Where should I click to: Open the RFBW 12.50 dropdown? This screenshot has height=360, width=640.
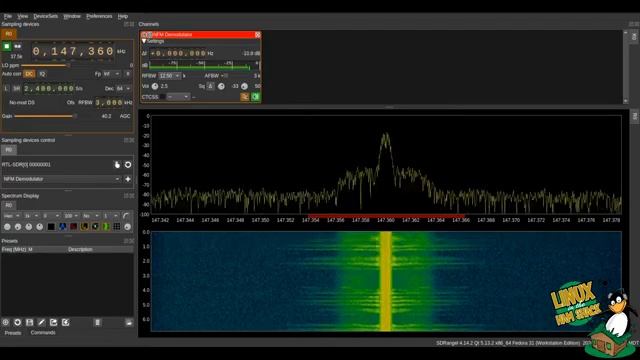169,76
